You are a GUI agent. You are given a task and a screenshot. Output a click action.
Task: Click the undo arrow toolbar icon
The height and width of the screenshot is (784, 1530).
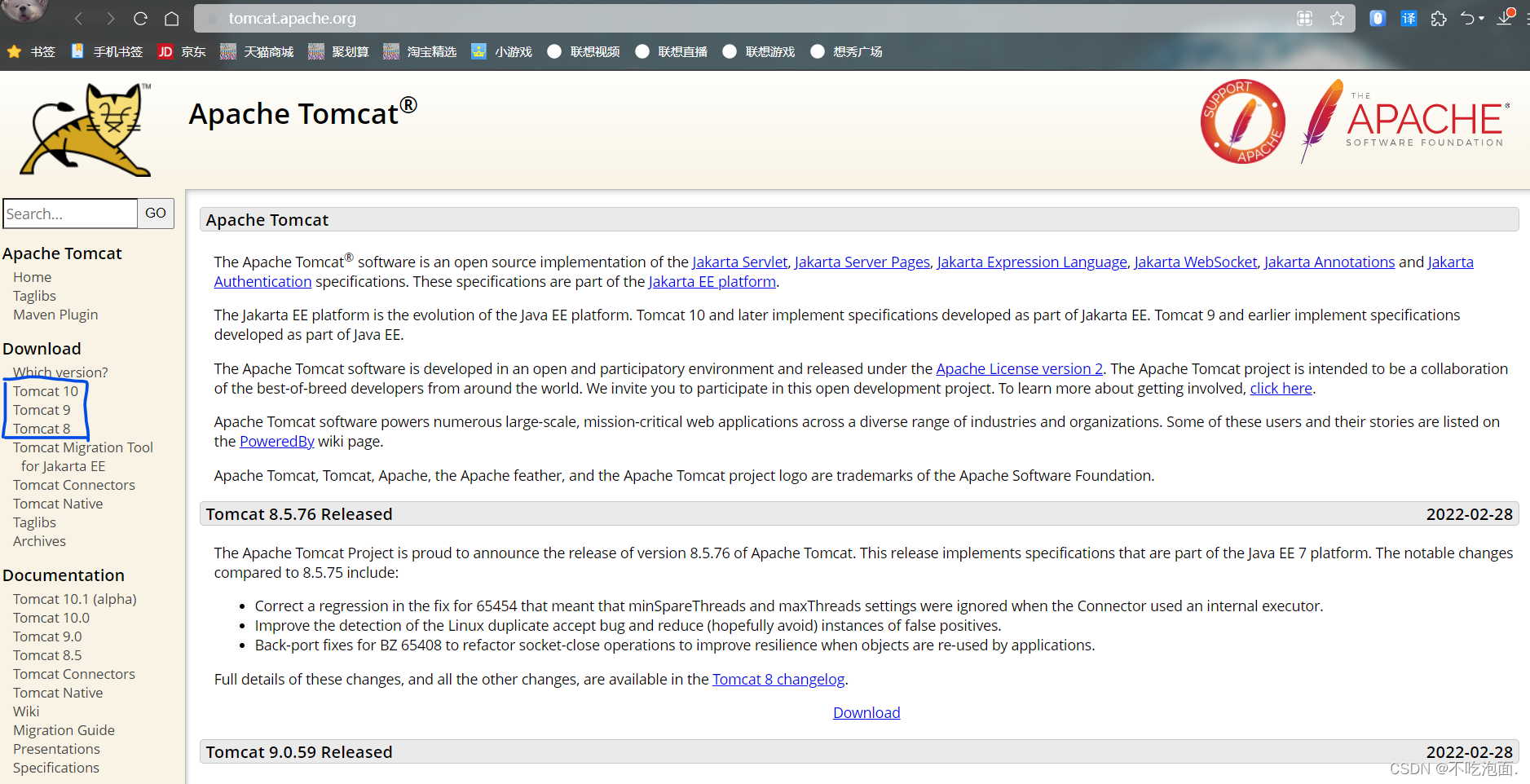1467,18
